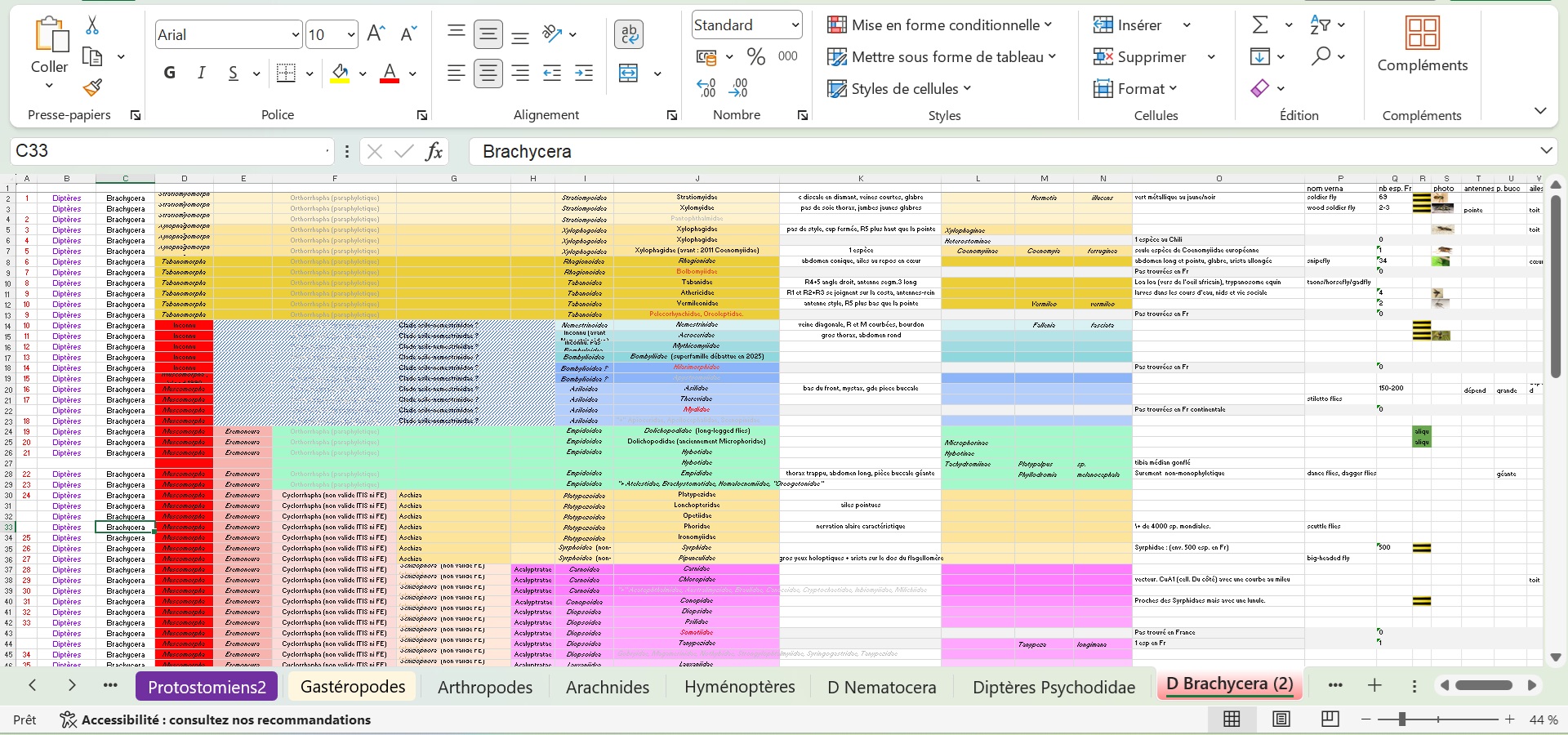Reduce decimal places icon
This screenshot has height=735, width=1568.
[739, 87]
